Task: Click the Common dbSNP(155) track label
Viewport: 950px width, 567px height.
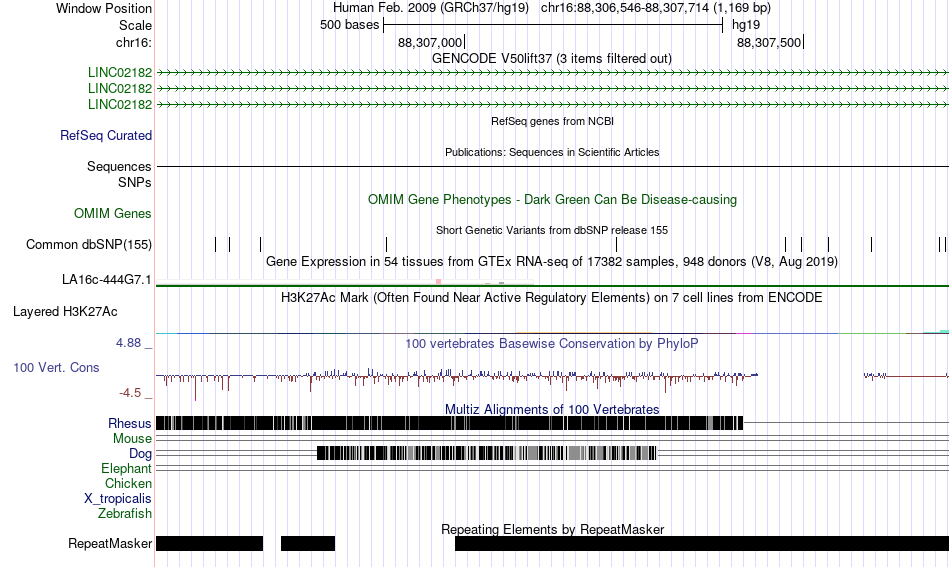Action: (x=89, y=245)
